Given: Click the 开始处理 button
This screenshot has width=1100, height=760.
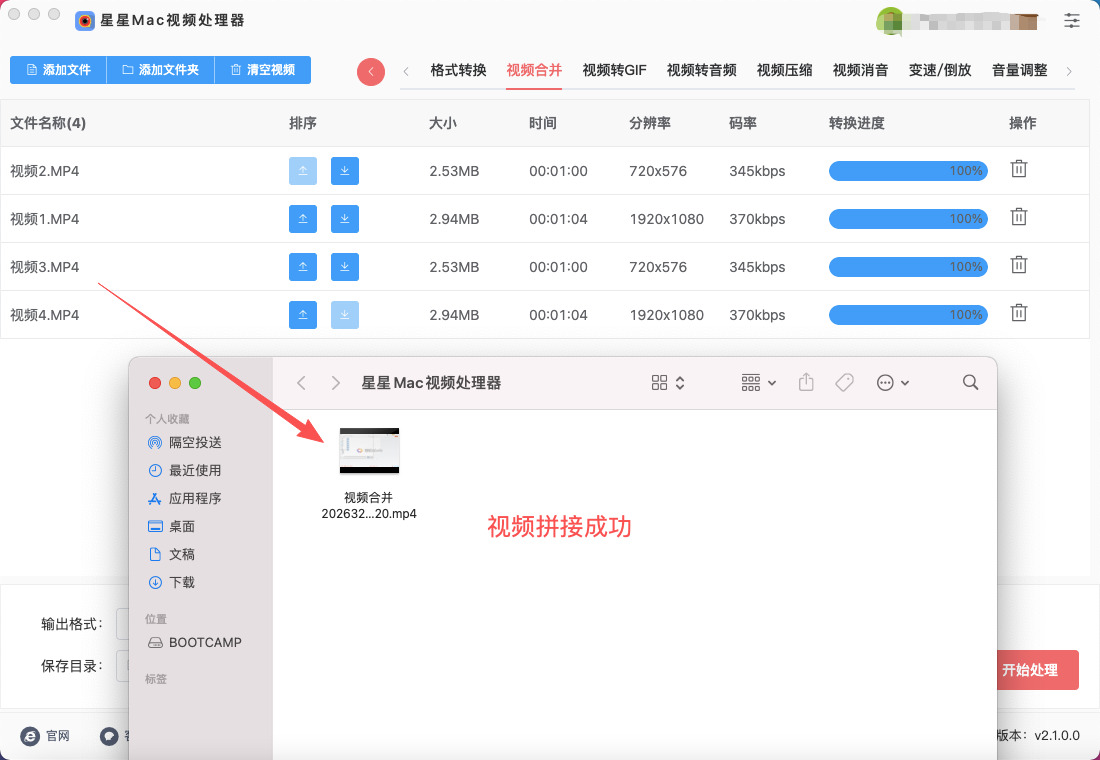Looking at the screenshot, I should click(x=1036, y=670).
